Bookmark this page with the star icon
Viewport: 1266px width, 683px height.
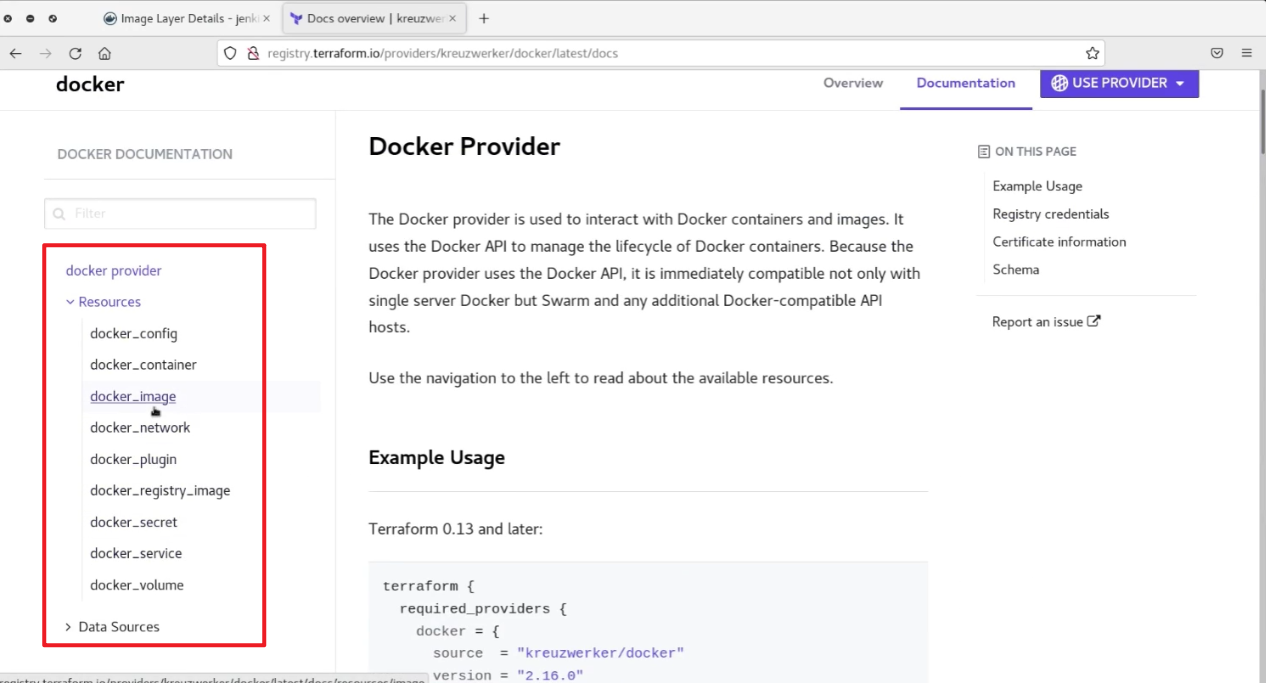click(1092, 53)
